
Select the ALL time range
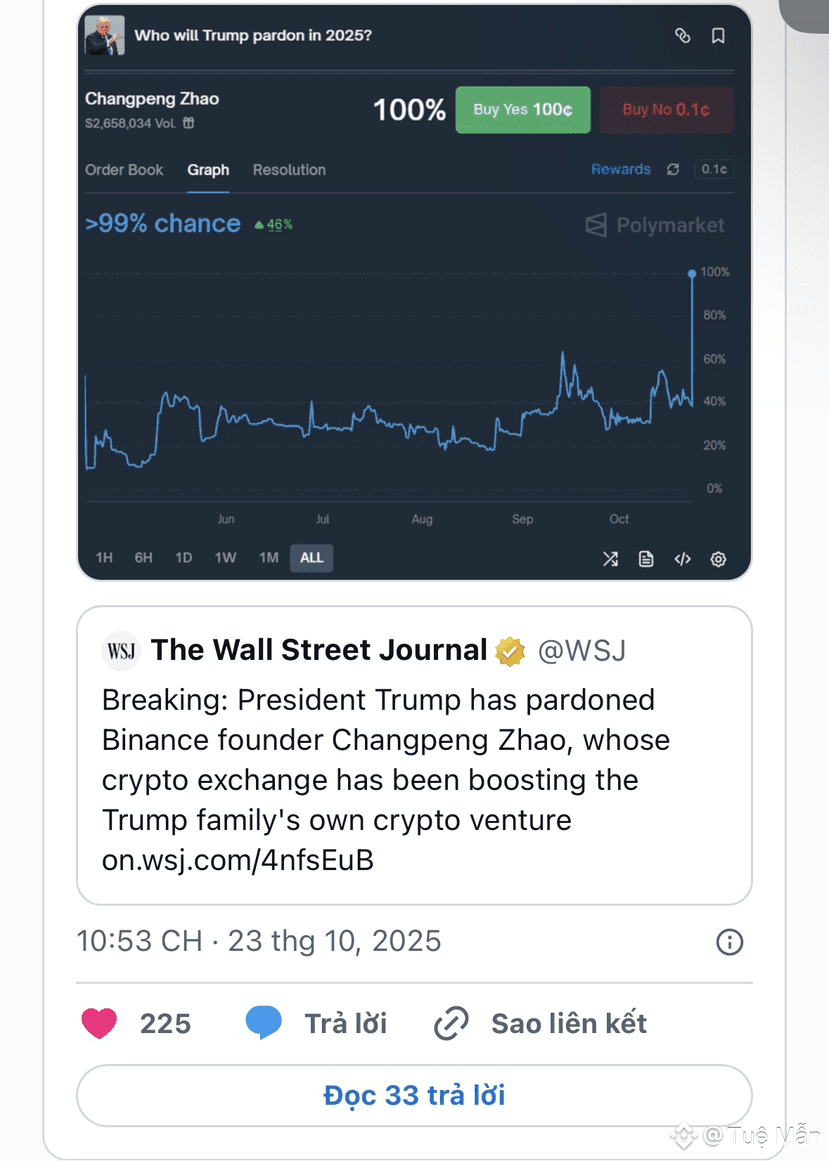[311, 558]
